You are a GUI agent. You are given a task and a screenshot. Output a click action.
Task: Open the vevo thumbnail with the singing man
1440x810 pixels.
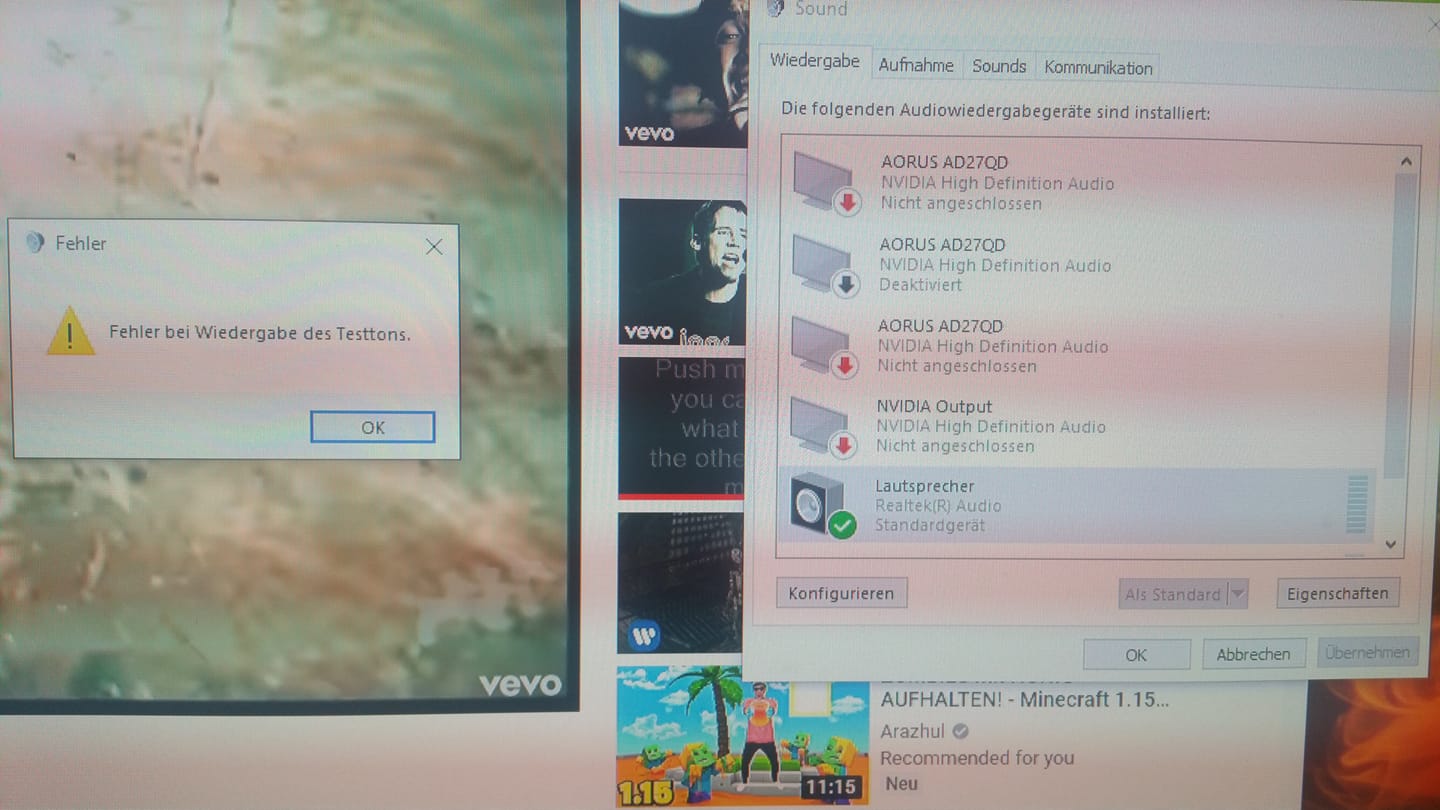(682, 271)
